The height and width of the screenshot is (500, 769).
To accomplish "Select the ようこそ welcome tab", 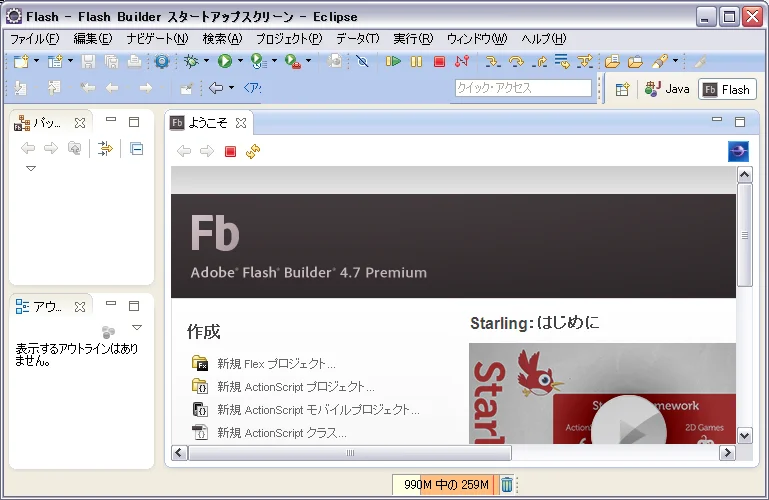I will [x=207, y=123].
